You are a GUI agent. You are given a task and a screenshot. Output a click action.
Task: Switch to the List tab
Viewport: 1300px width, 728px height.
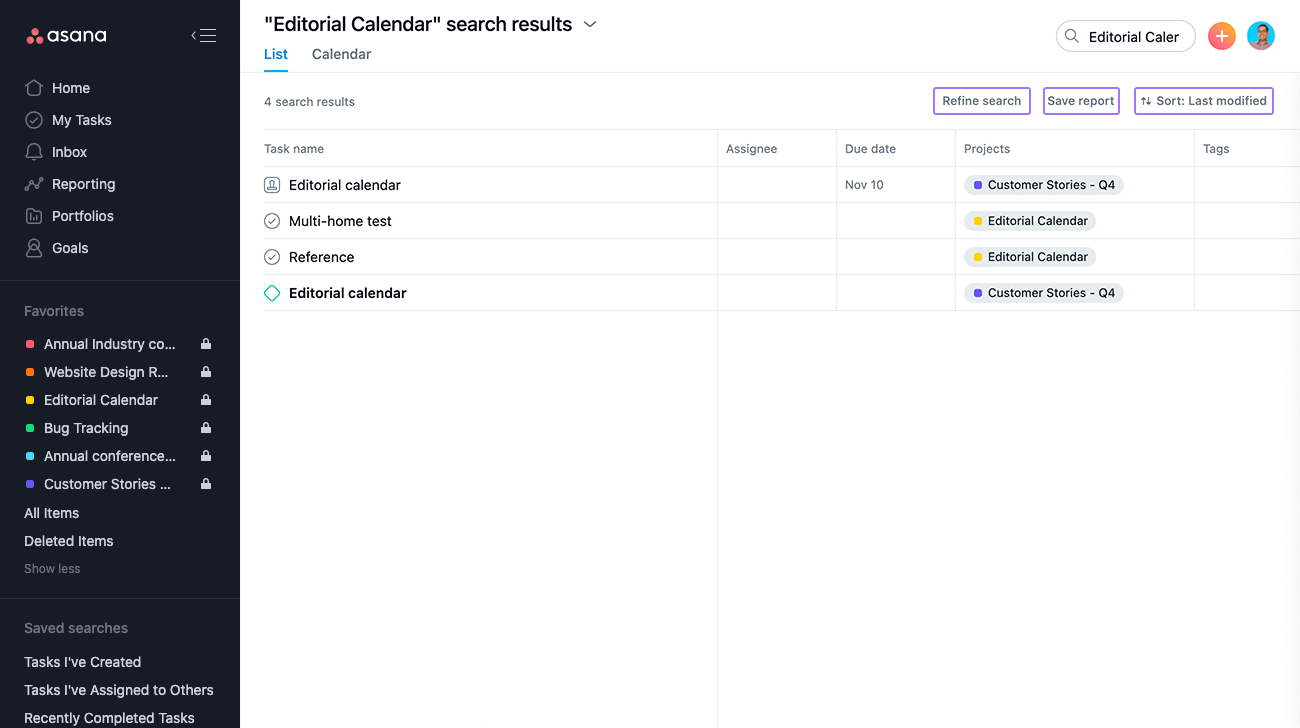click(276, 54)
